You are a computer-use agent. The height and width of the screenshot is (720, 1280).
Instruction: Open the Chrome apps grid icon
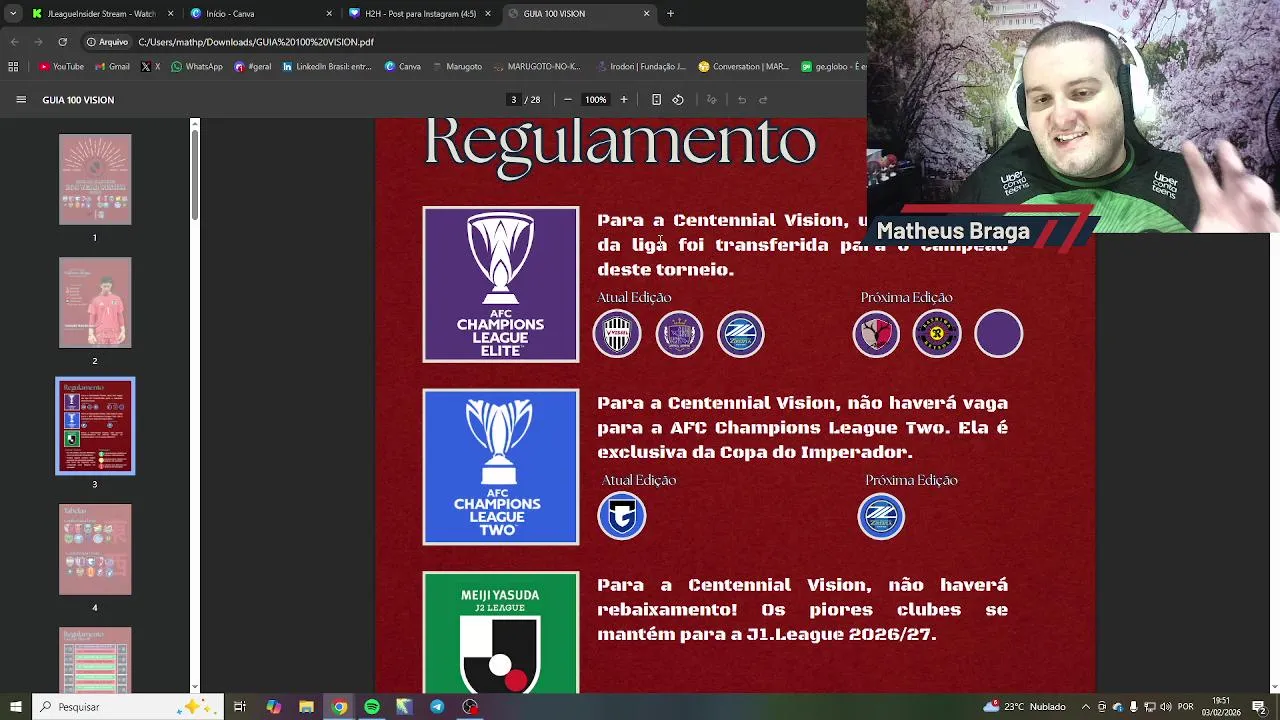point(13,67)
